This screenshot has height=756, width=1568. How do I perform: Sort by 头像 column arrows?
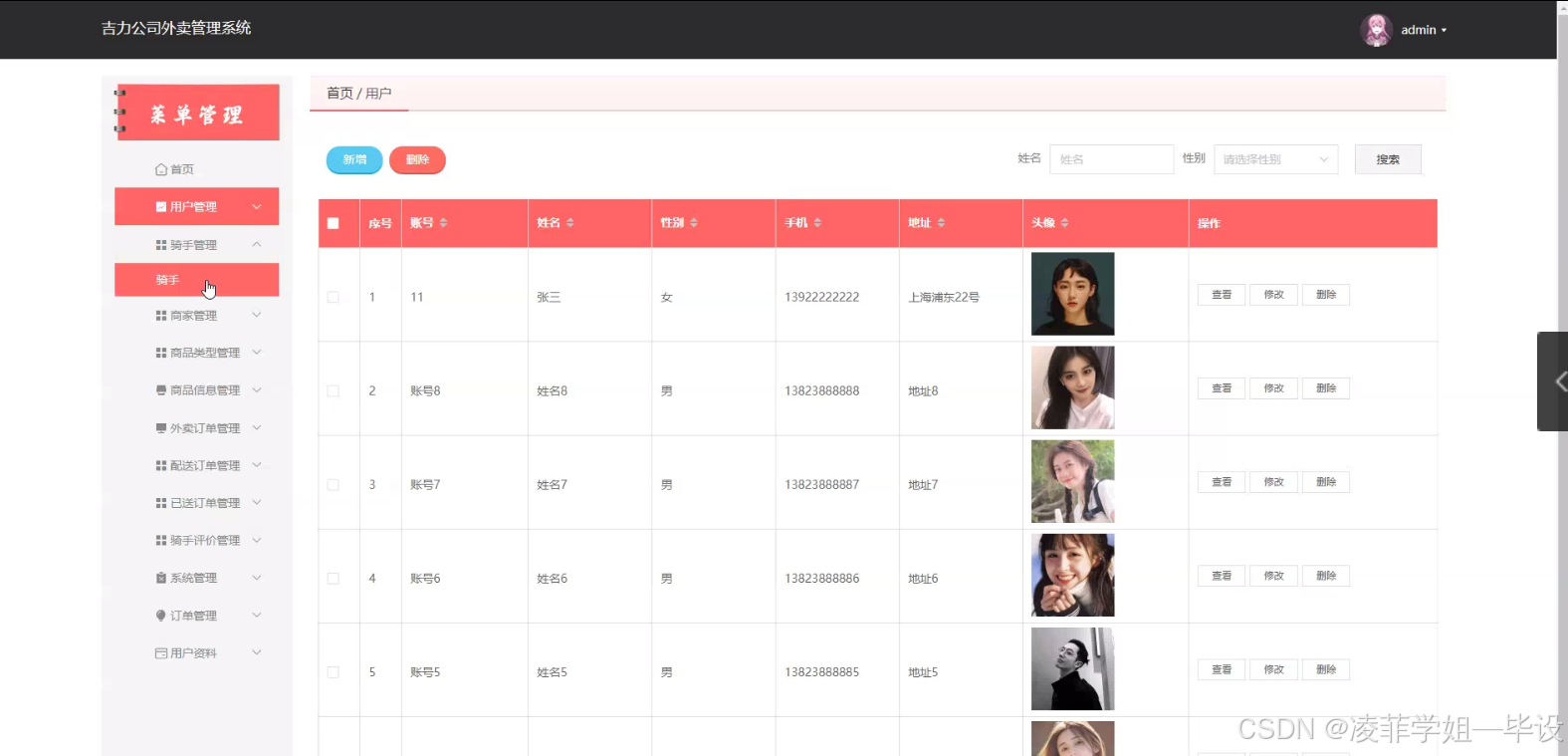click(1064, 223)
